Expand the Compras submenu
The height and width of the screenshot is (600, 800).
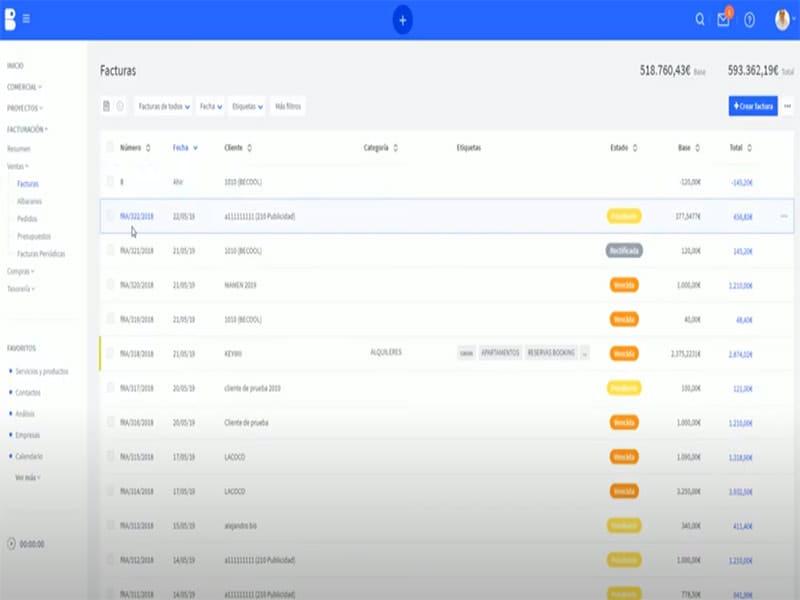[x=20, y=271]
